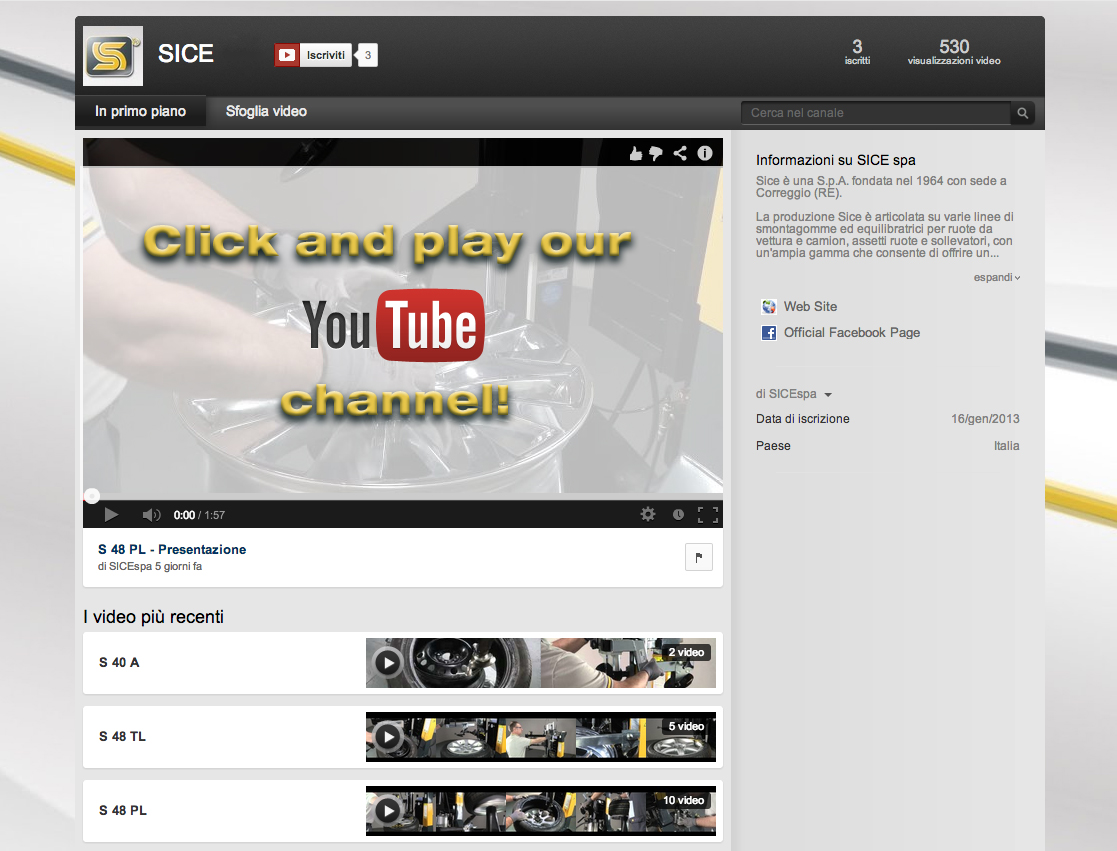
Task: Open the S 40 A playlist title
Action: click(x=119, y=662)
